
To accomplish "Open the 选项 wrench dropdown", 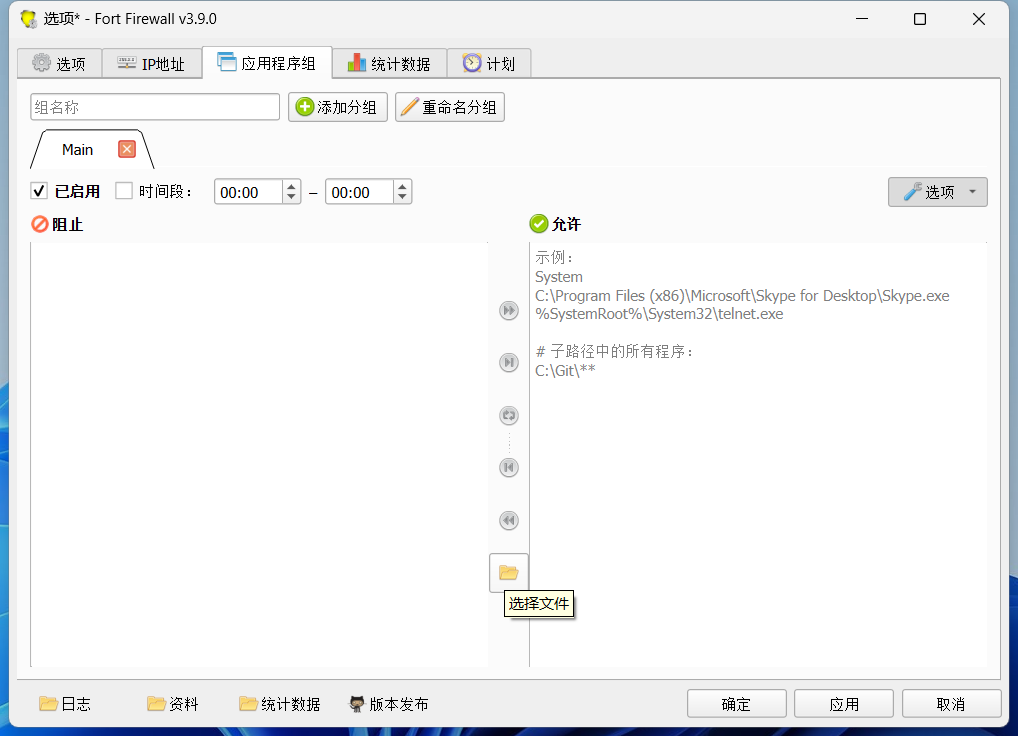I will click(x=937, y=192).
